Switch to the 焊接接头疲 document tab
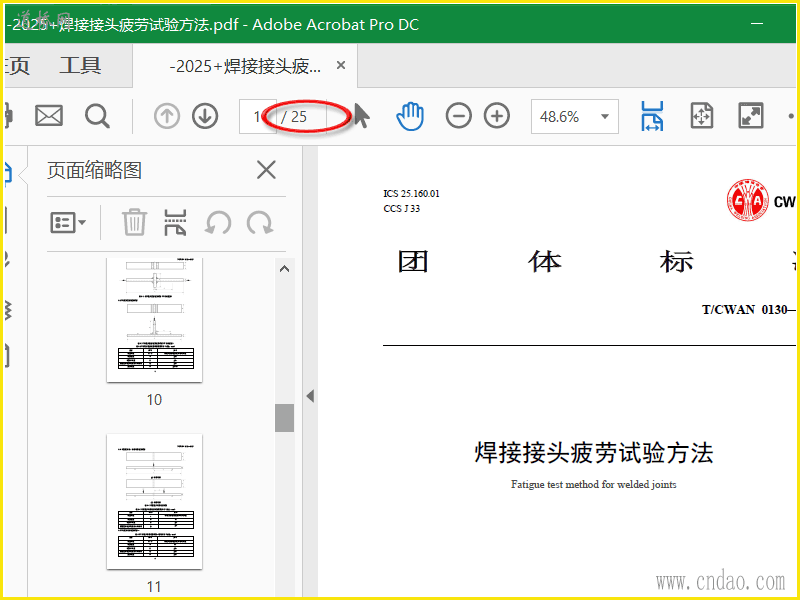This screenshot has height=600, width=800. [245, 66]
